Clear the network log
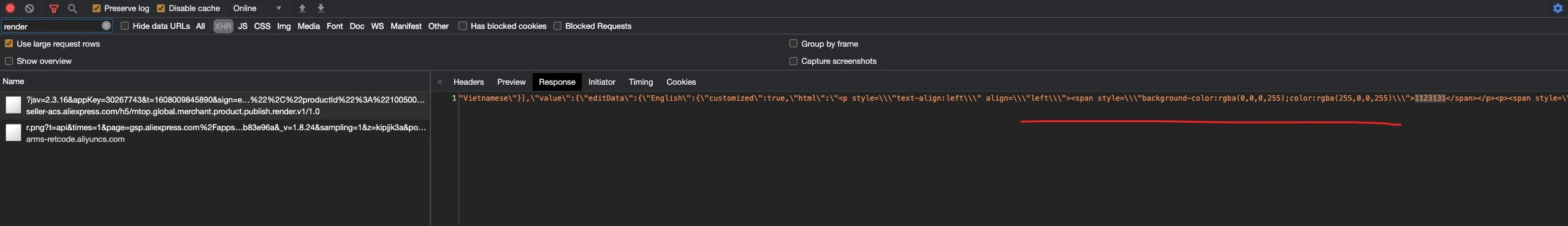This screenshot has width=1568, height=226. pos(29,8)
